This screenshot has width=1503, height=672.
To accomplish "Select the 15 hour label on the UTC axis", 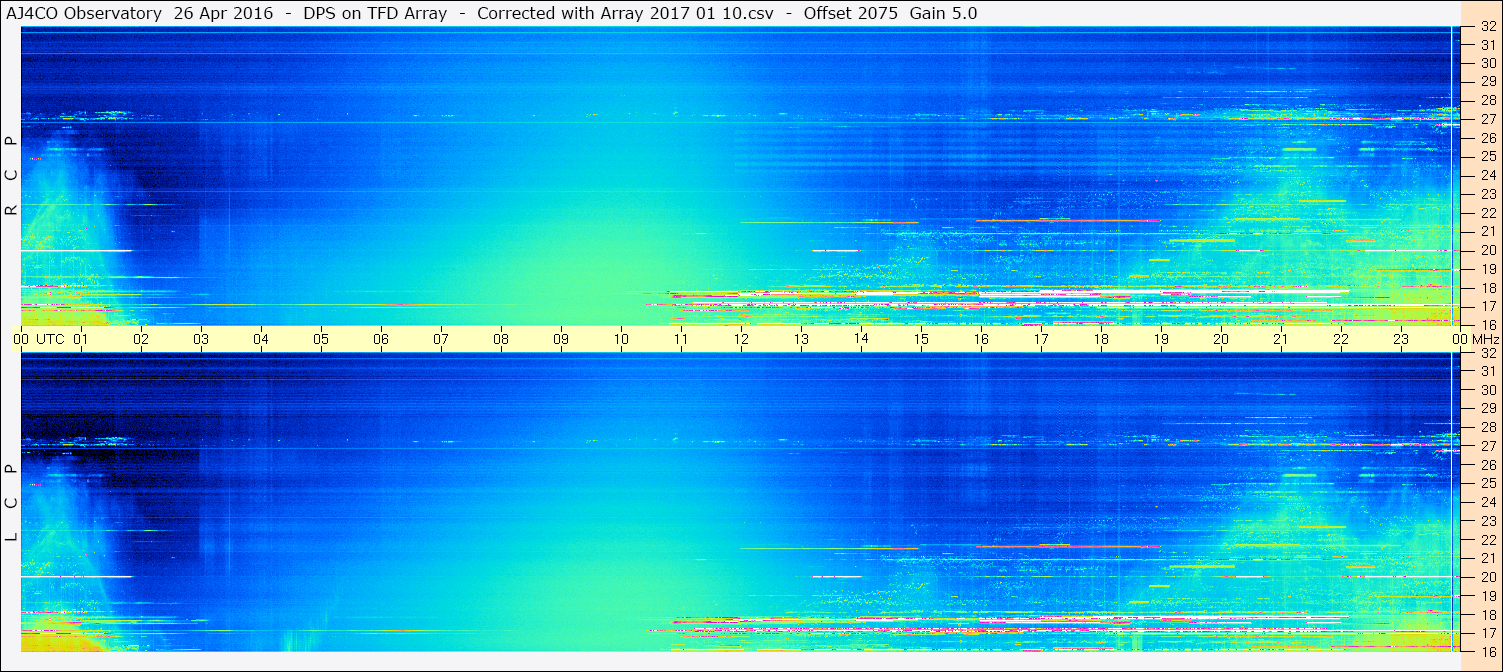I will click(x=921, y=339).
